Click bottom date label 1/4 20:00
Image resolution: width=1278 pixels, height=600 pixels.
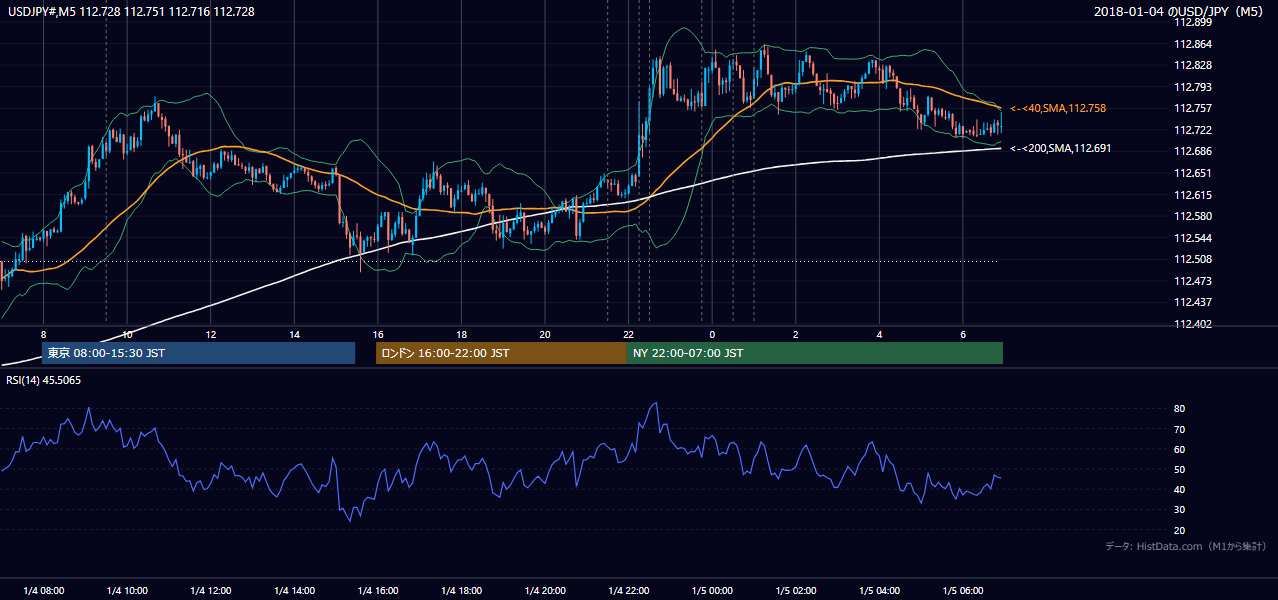[x=545, y=591]
